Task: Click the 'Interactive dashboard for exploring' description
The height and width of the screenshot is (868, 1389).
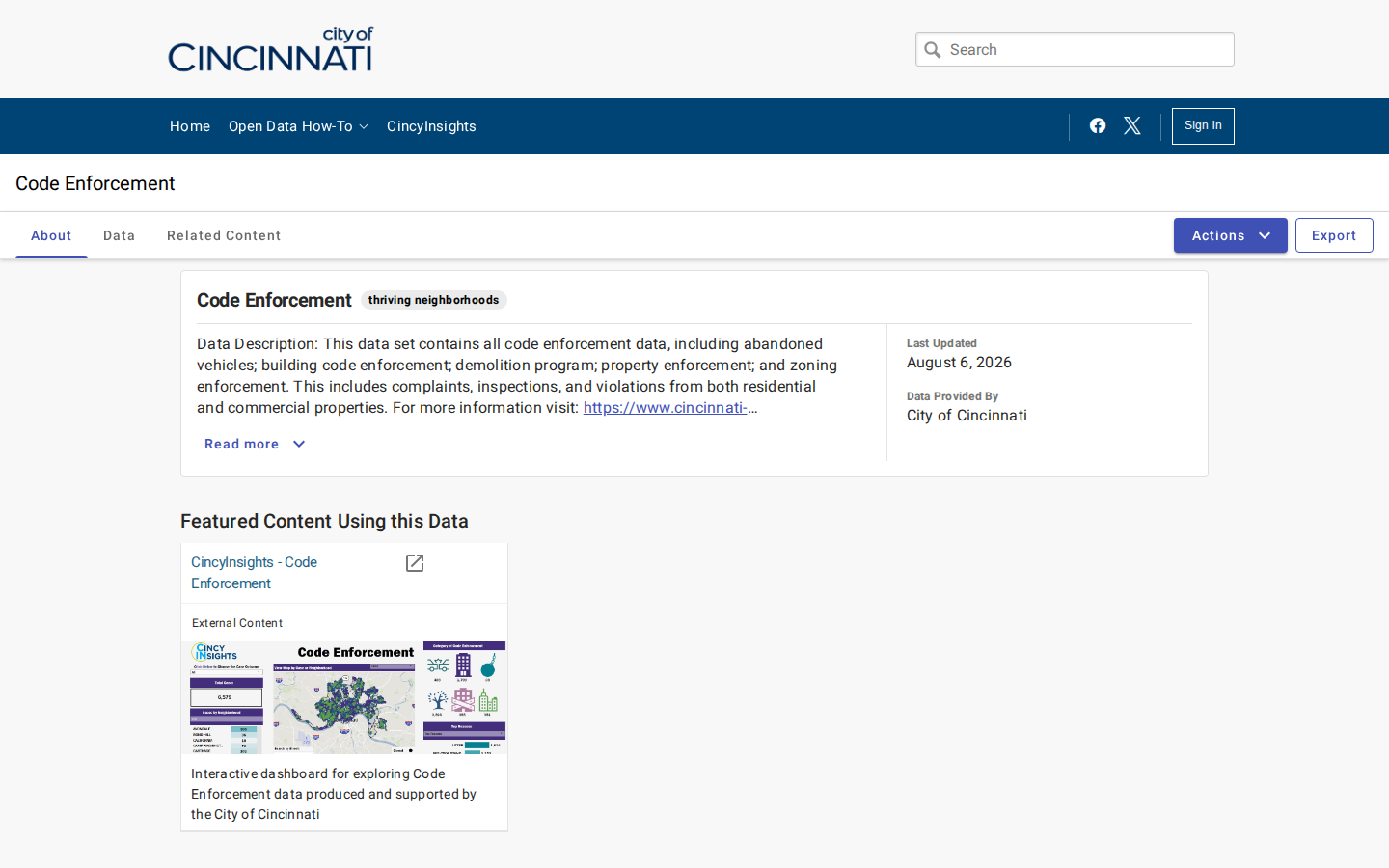Action: 334,794
